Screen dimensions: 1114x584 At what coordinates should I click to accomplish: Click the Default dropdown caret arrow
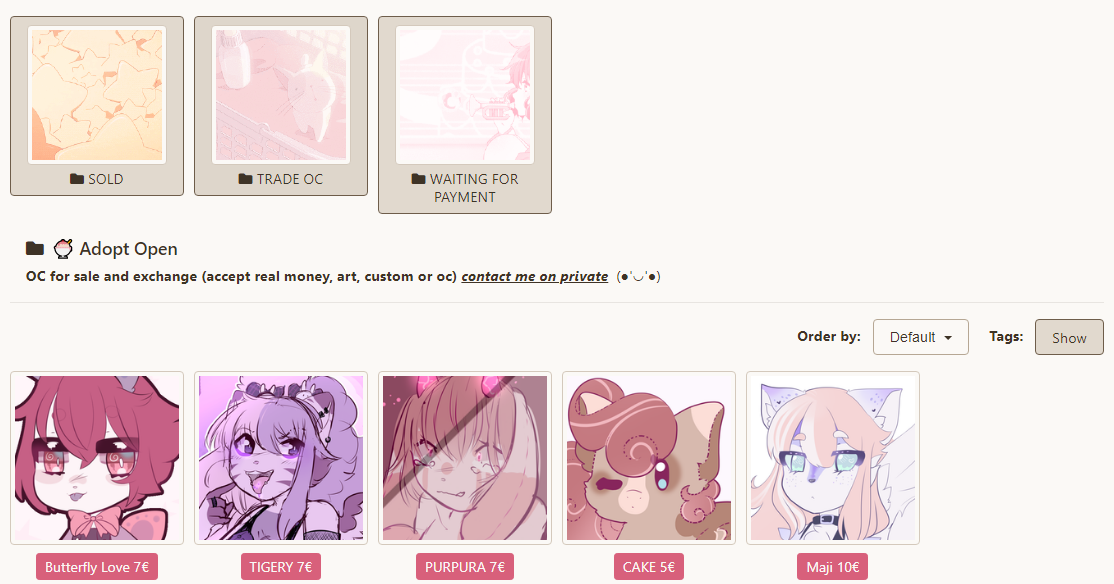948,338
